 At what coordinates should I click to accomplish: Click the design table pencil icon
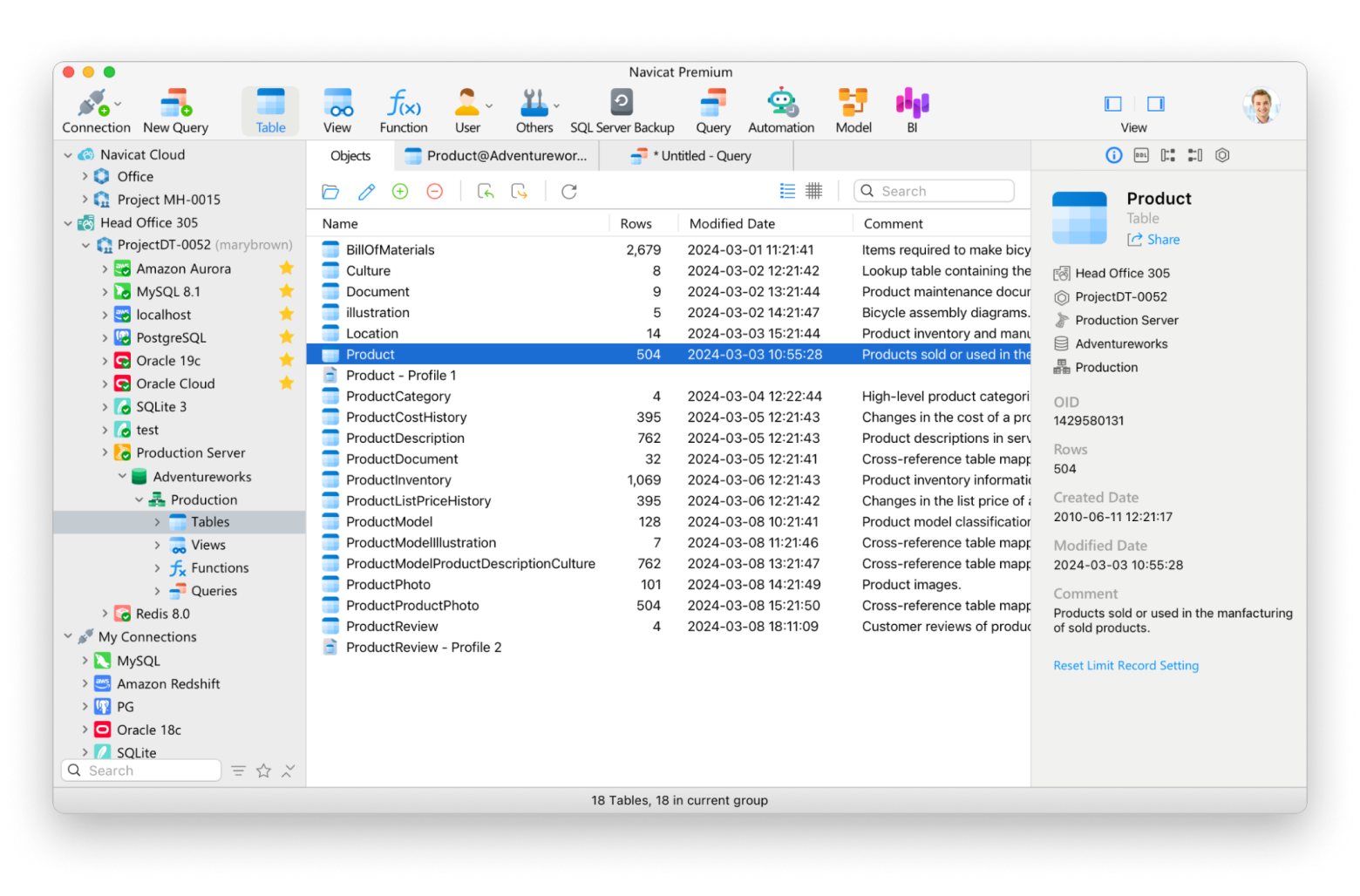pos(366,192)
